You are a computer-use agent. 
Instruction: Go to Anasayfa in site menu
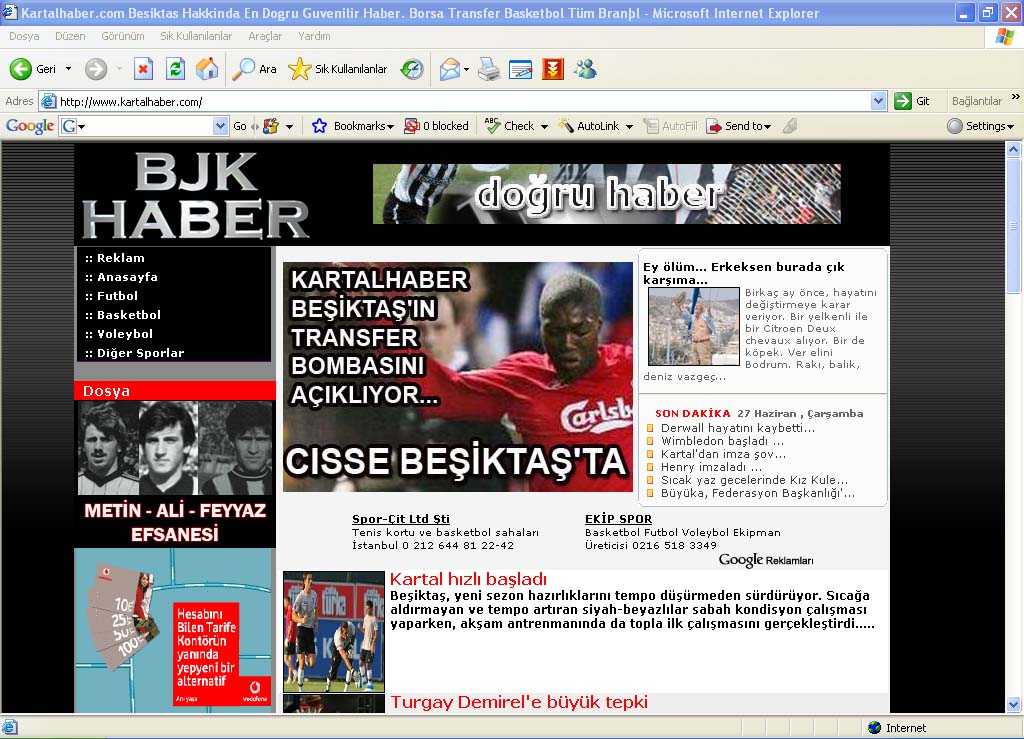coord(127,277)
